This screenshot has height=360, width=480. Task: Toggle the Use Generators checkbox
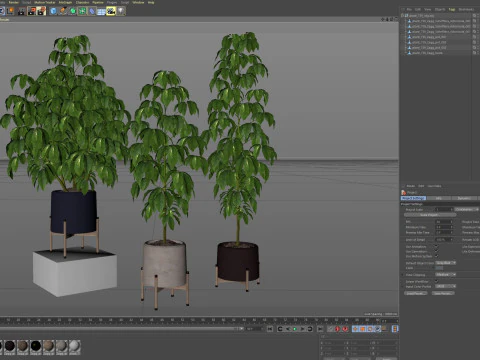click(436, 251)
